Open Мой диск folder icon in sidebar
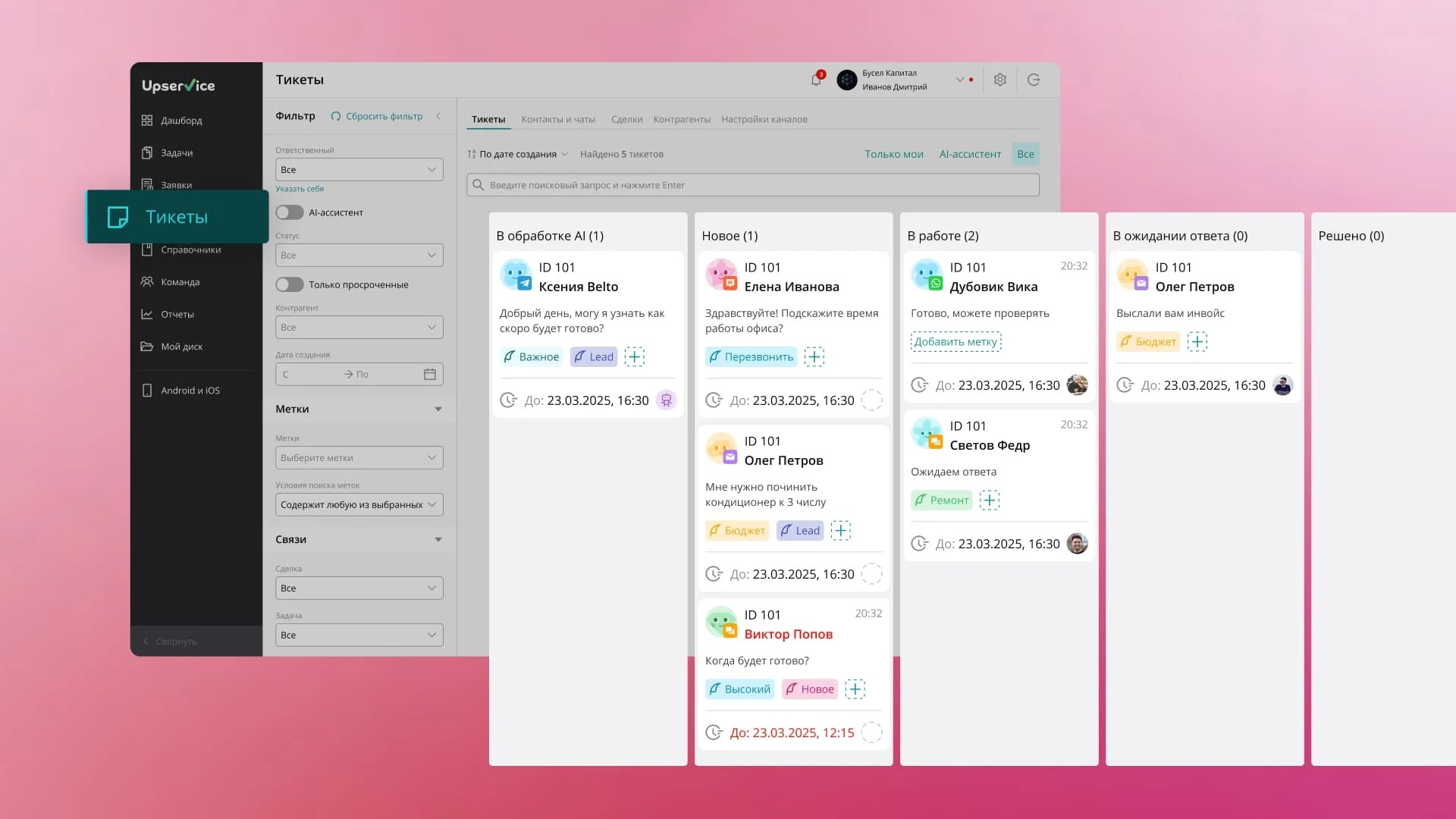 point(147,347)
